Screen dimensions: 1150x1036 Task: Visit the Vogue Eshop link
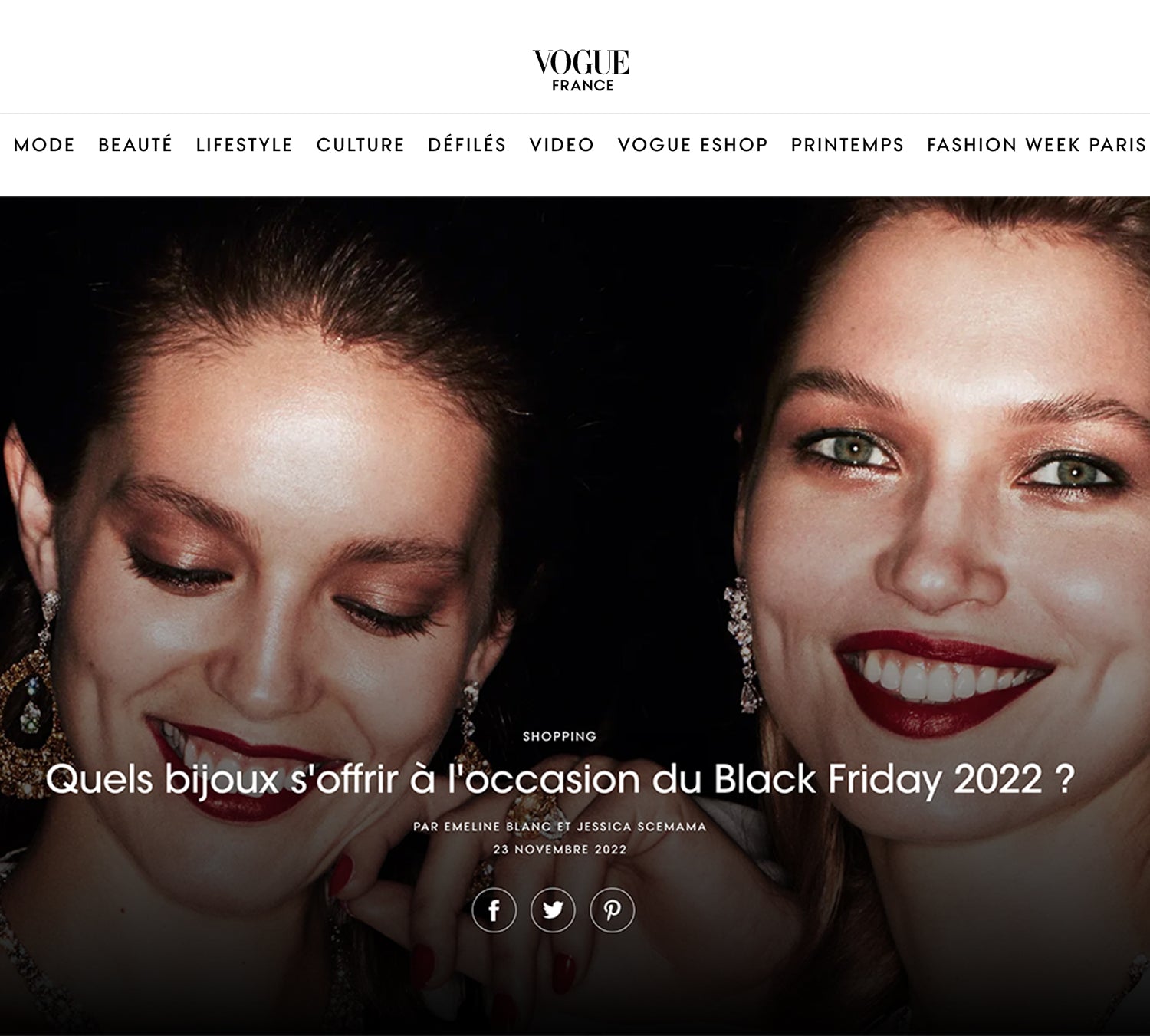(693, 145)
